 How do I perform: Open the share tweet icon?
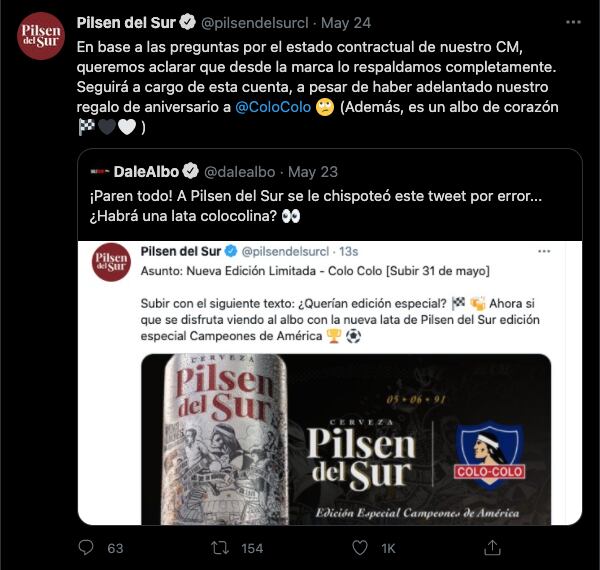pyautogui.click(x=491, y=547)
